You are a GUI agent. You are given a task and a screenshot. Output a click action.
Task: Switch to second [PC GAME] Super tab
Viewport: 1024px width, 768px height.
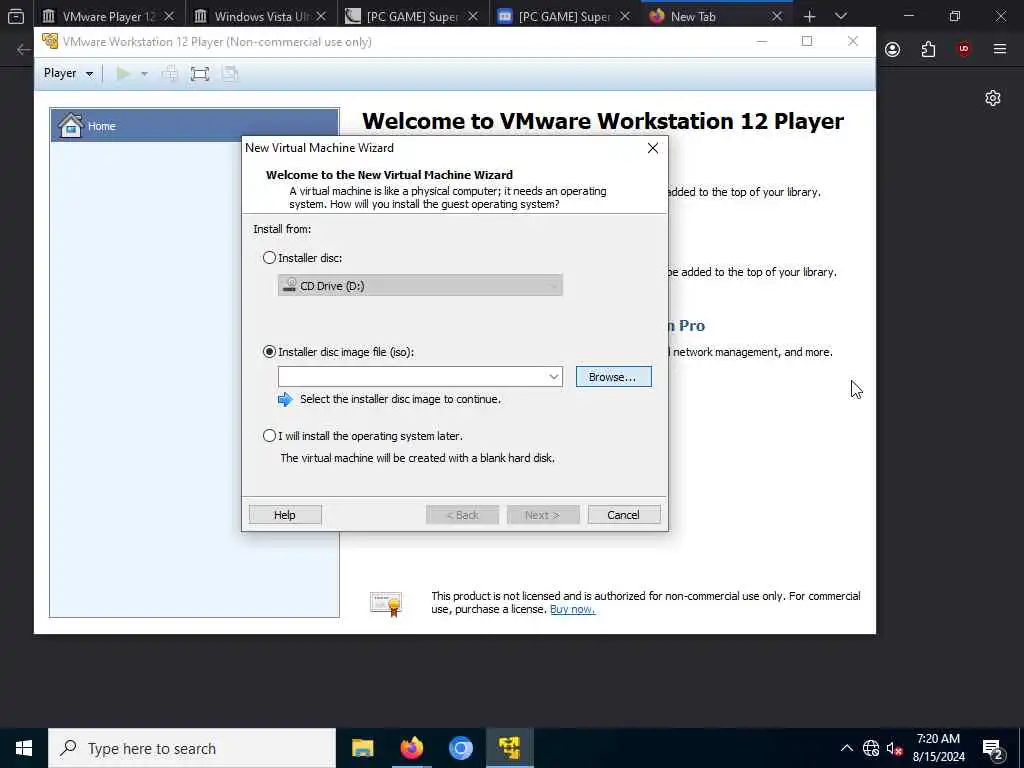tap(564, 16)
